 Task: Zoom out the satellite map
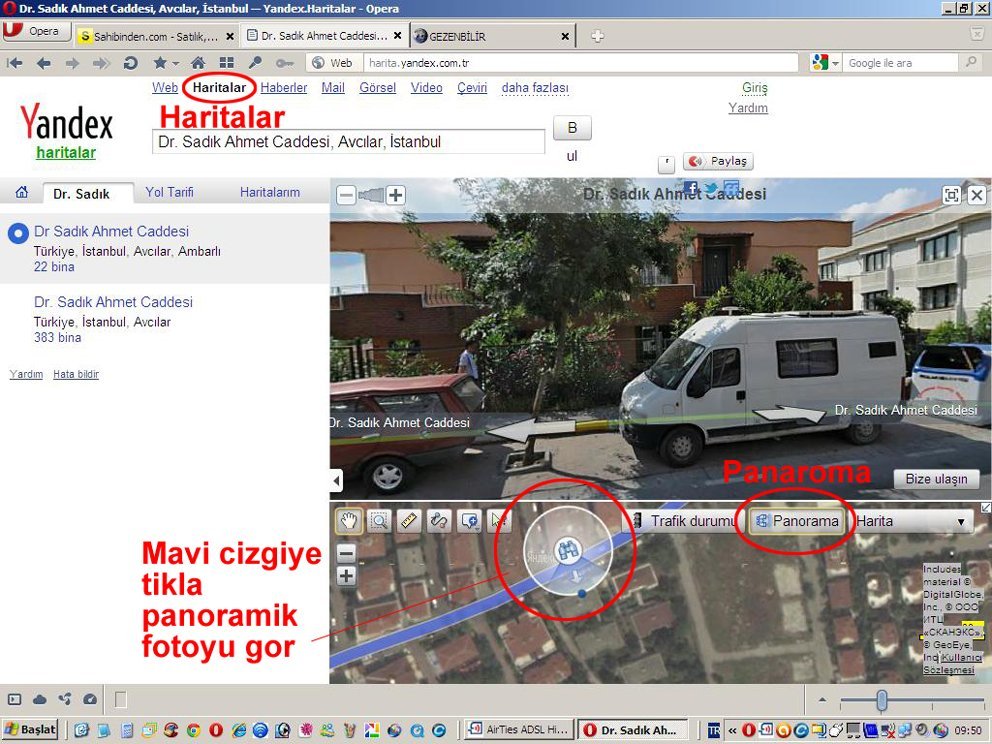pyautogui.click(x=346, y=554)
